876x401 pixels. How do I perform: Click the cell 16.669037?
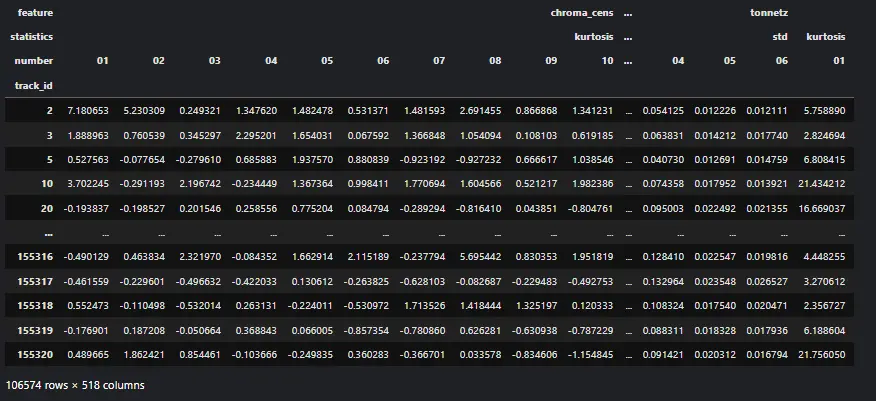click(821, 208)
